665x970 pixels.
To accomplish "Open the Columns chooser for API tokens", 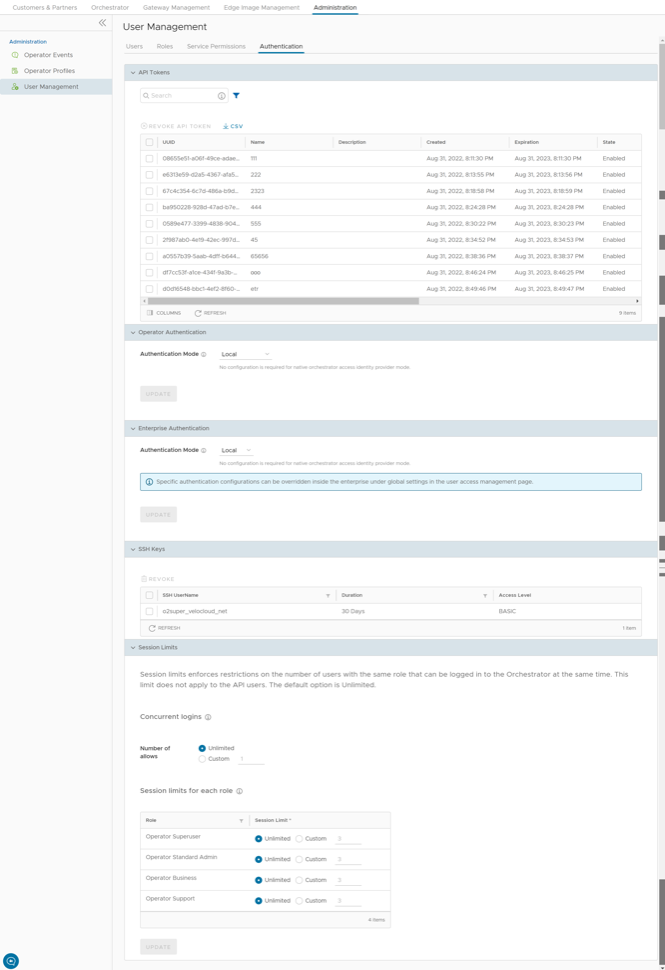I will tap(165, 313).
